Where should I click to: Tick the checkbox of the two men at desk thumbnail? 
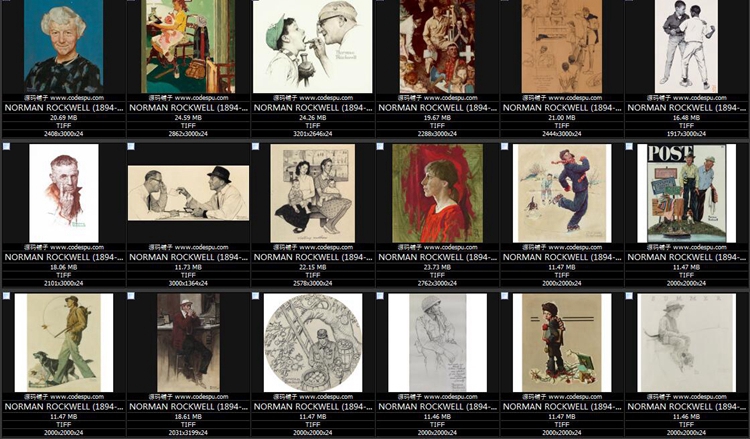point(131,146)
